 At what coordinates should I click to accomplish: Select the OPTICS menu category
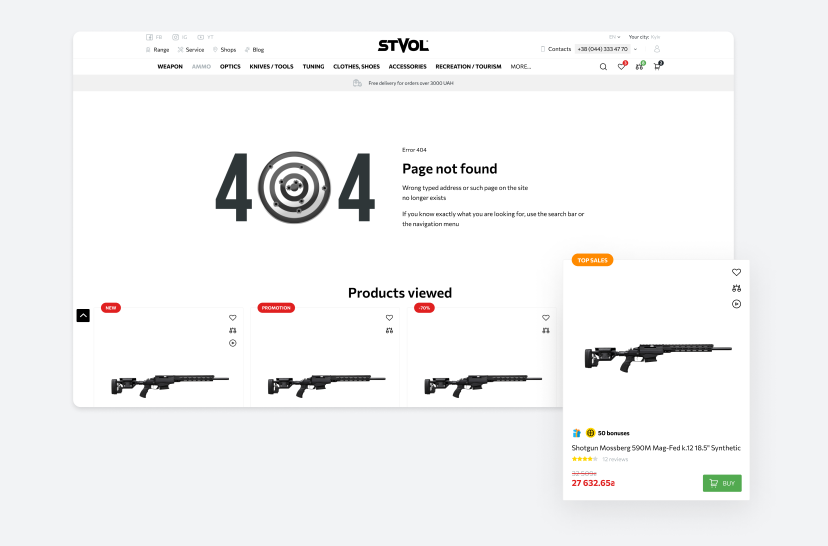pos(230,67)
